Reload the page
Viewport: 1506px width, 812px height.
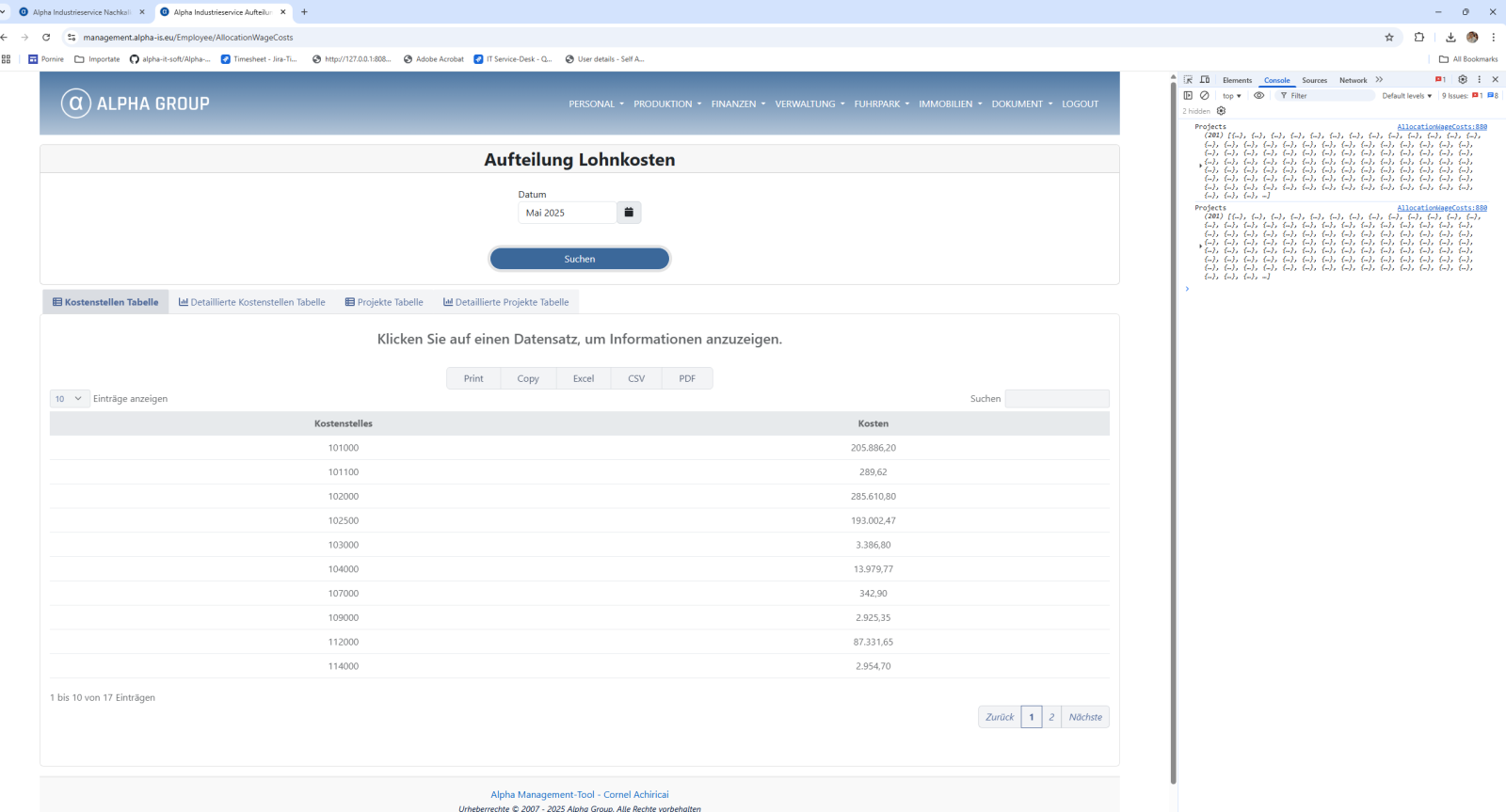[46, 38]
